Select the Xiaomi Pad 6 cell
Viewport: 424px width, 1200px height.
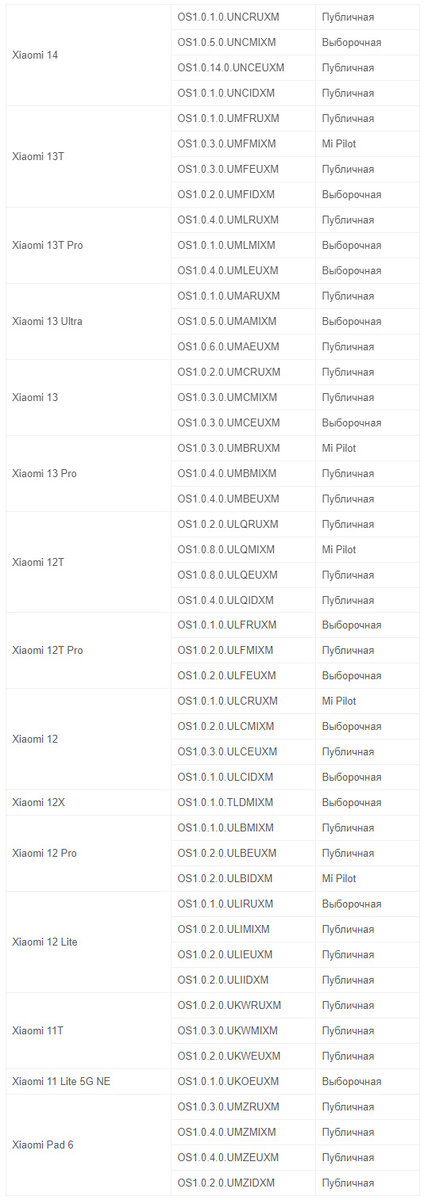pyautogui.click(x=88, y=1144)
